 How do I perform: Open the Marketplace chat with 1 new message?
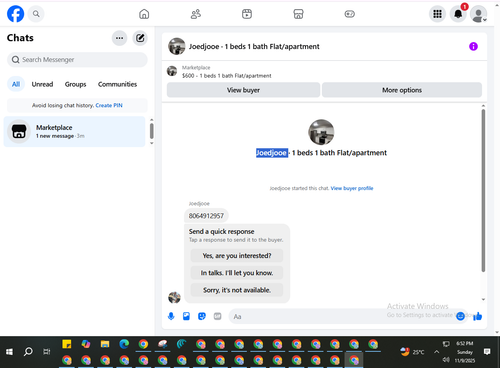pos(74,132)
